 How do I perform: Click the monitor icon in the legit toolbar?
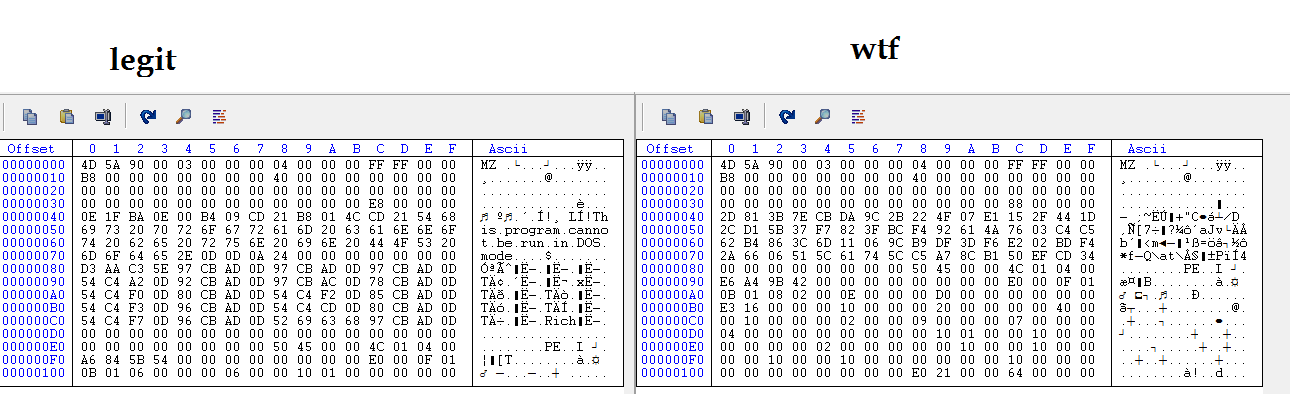102,116
